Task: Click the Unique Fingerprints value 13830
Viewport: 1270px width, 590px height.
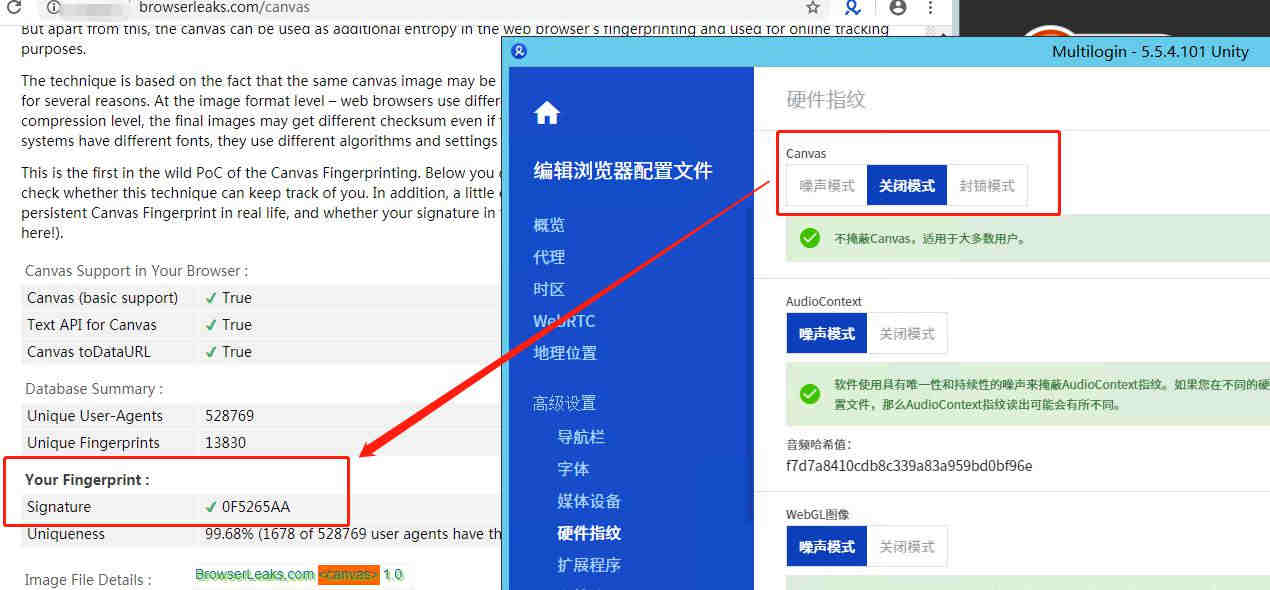Action: pyautogui.click(x=225, y=443)
